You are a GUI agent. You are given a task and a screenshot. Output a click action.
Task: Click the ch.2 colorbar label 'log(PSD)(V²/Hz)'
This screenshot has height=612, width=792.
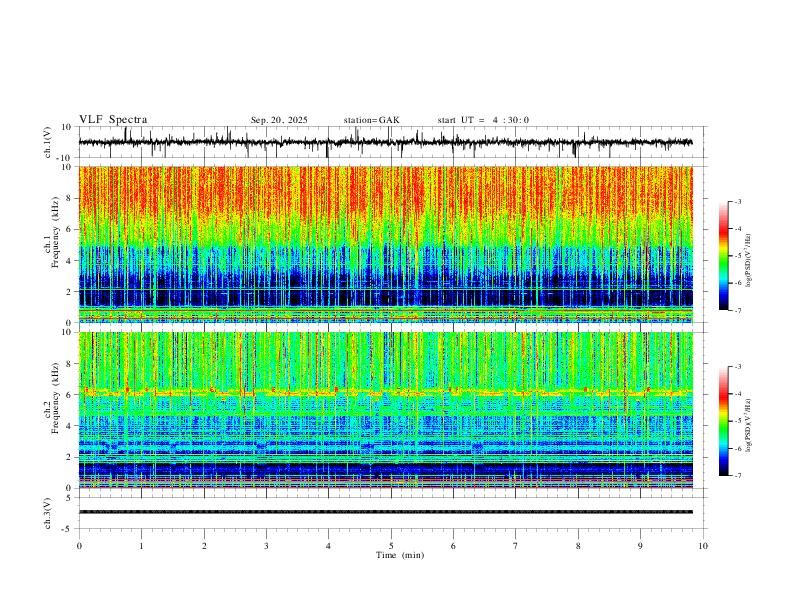748,425
